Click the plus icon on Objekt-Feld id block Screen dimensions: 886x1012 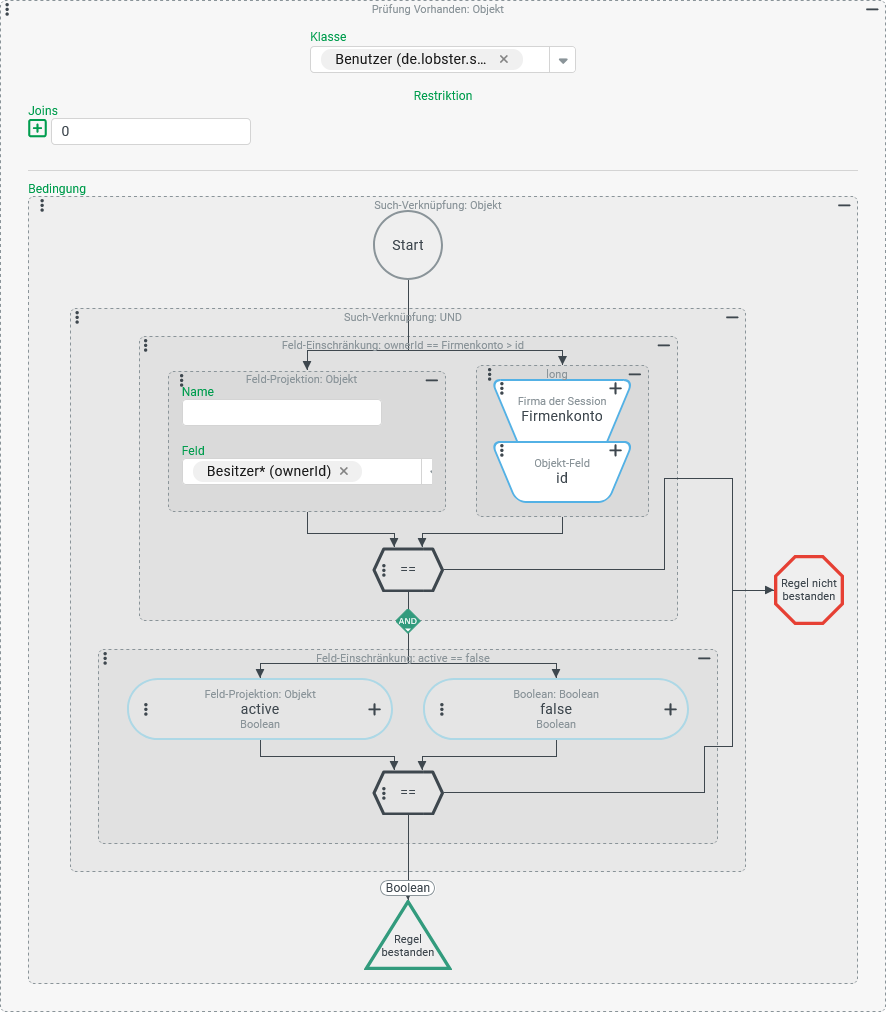pos(616,451)
